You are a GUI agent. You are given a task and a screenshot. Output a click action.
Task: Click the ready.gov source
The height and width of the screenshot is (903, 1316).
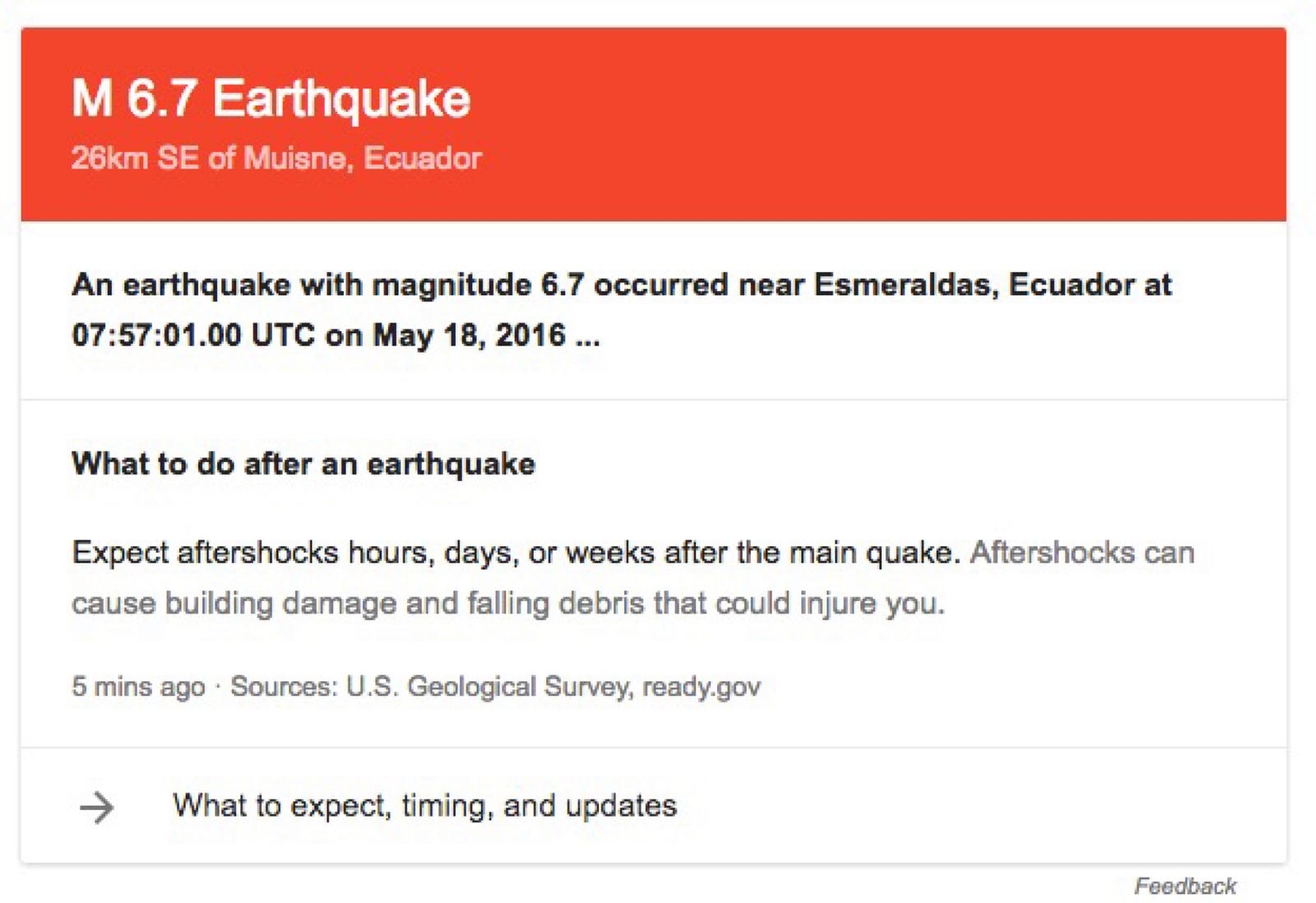pos(702,686)
